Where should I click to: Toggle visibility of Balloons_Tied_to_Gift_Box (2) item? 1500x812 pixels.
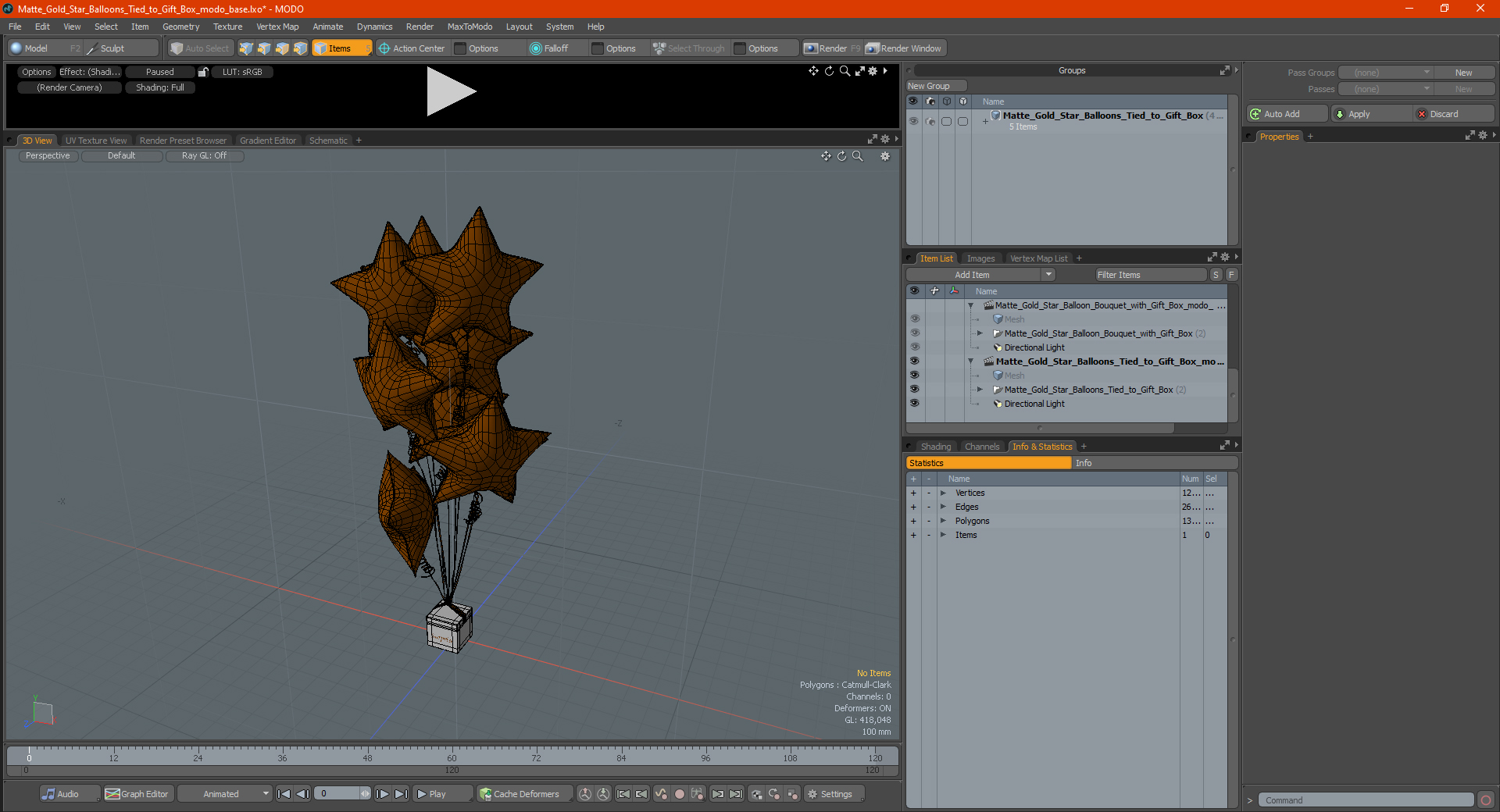point(914,389)
